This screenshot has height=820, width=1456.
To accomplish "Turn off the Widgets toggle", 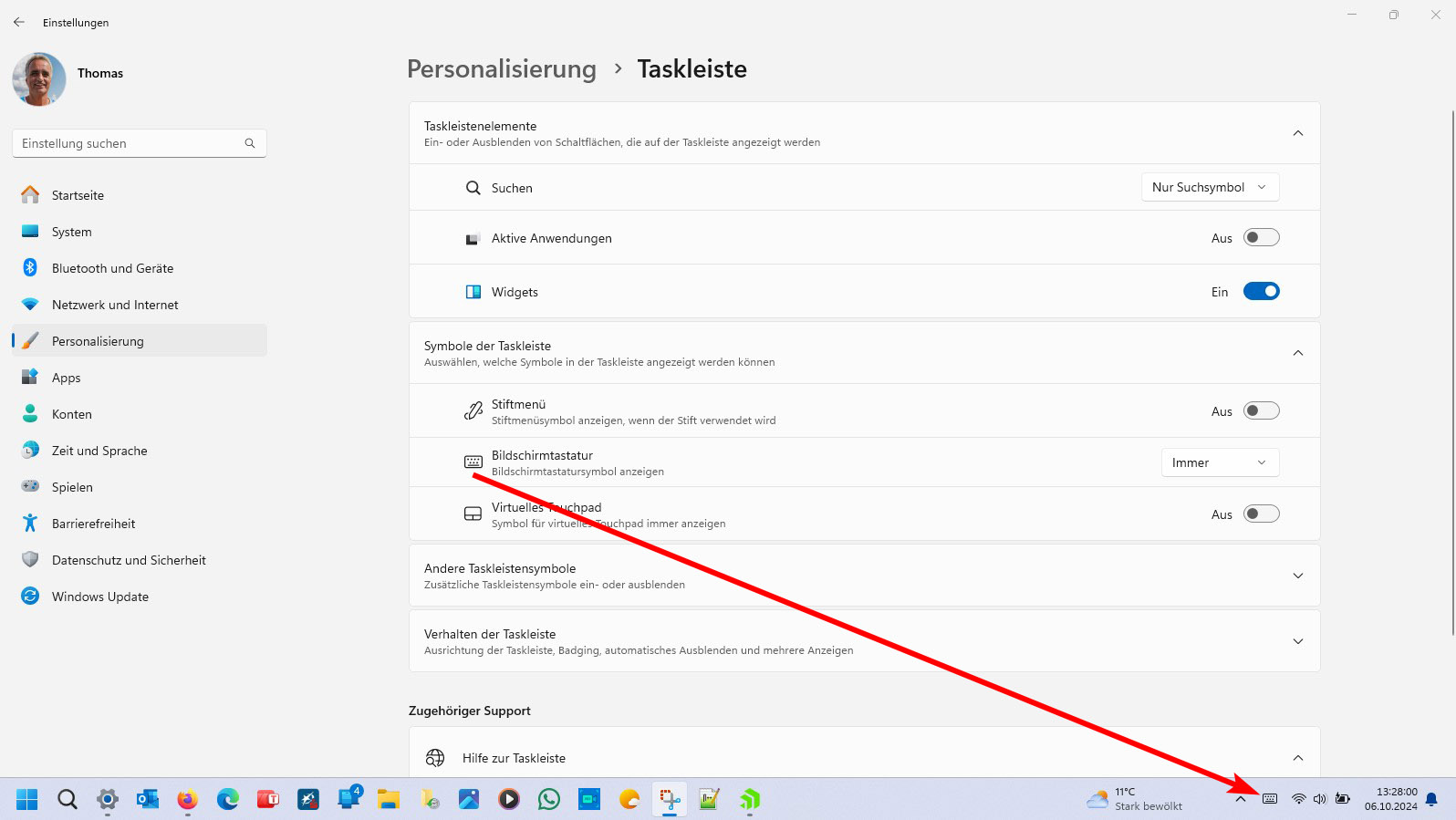I will (1261, 292).
